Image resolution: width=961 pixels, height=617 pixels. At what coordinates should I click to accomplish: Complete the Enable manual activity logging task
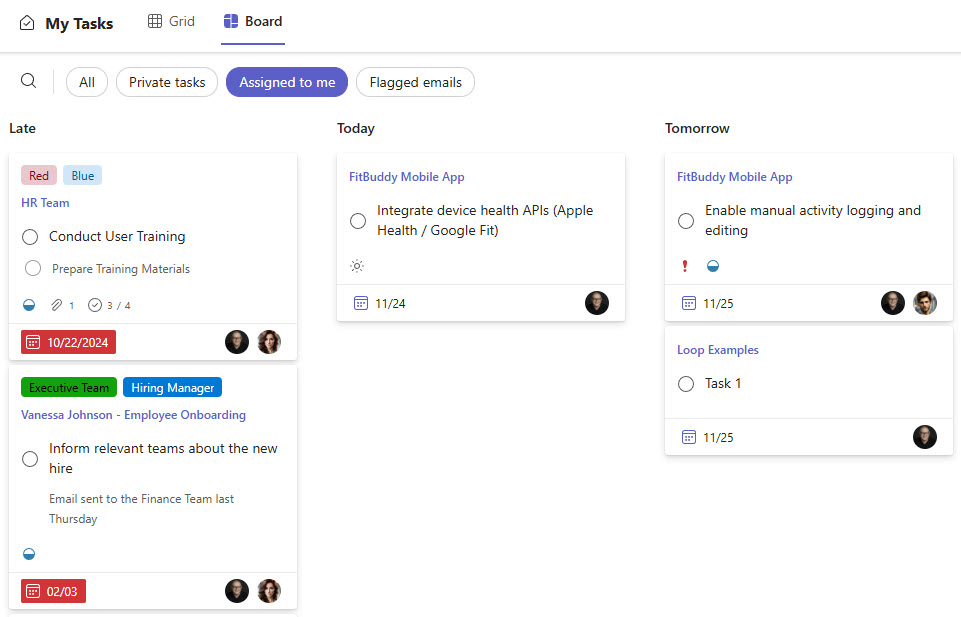(x=686, y=221)
